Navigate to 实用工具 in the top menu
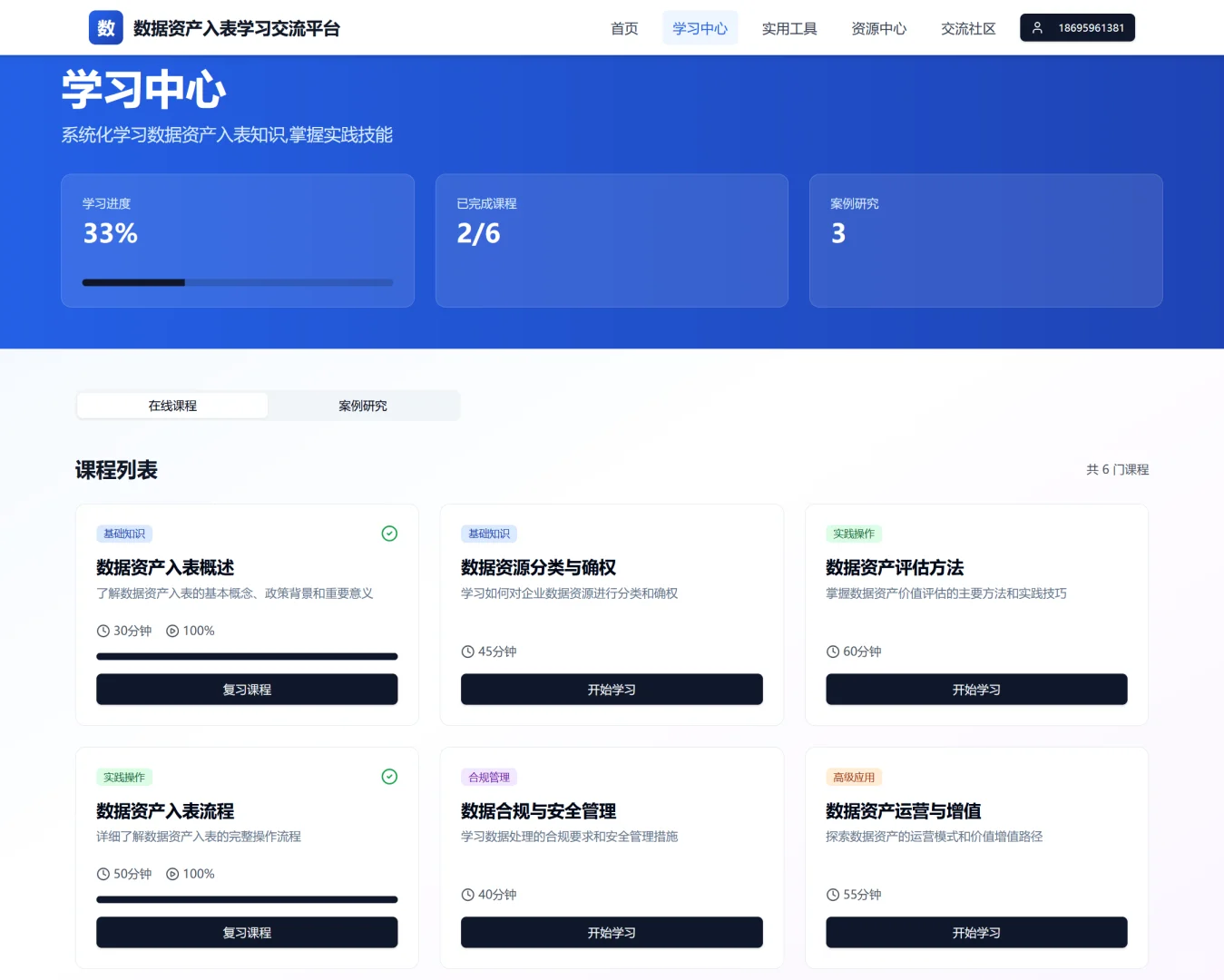 [788, 28]
